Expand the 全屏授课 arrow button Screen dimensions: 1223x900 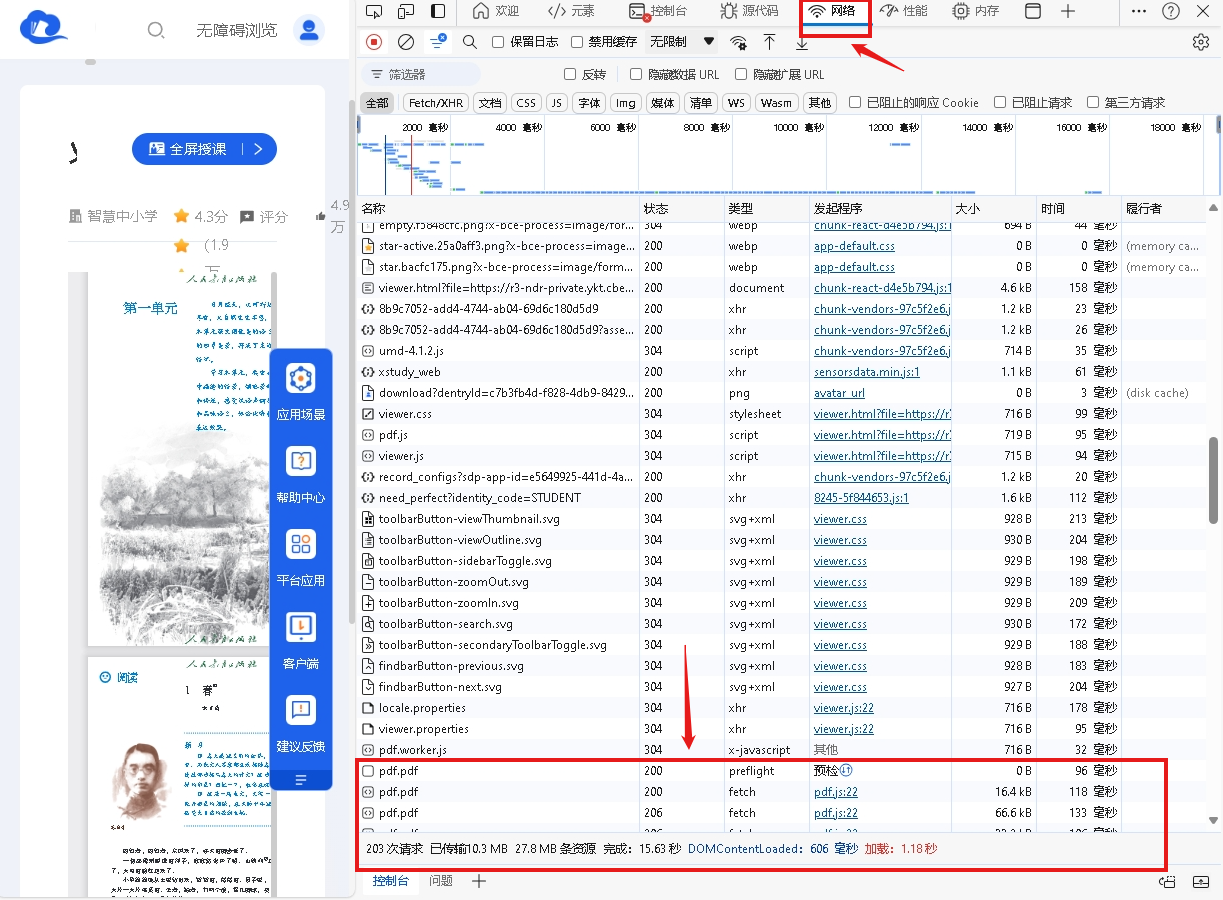258,149
